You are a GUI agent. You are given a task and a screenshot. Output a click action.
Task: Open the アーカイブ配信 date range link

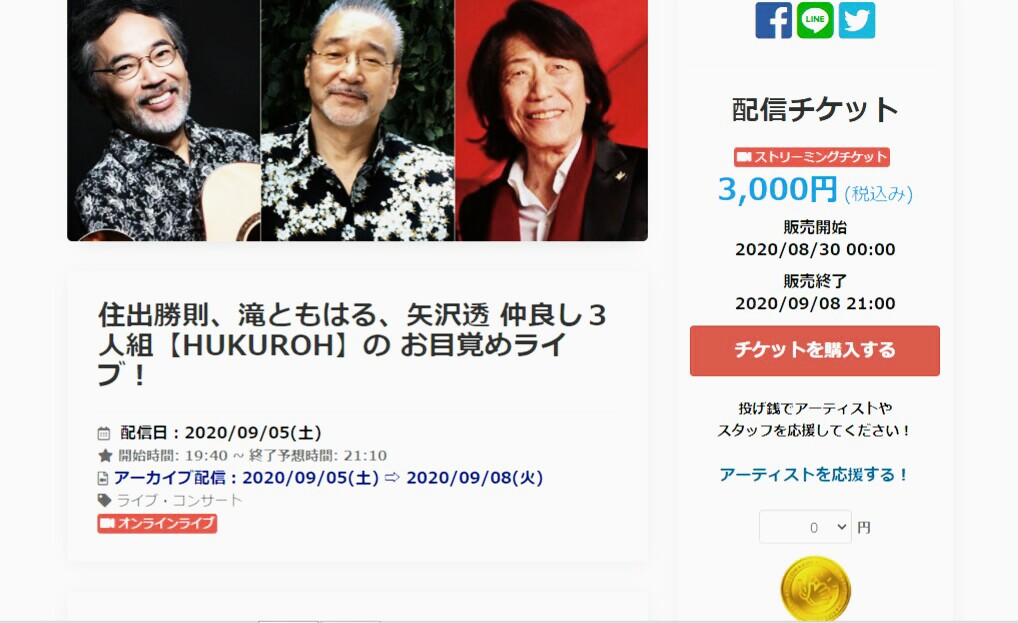point(329,478)
